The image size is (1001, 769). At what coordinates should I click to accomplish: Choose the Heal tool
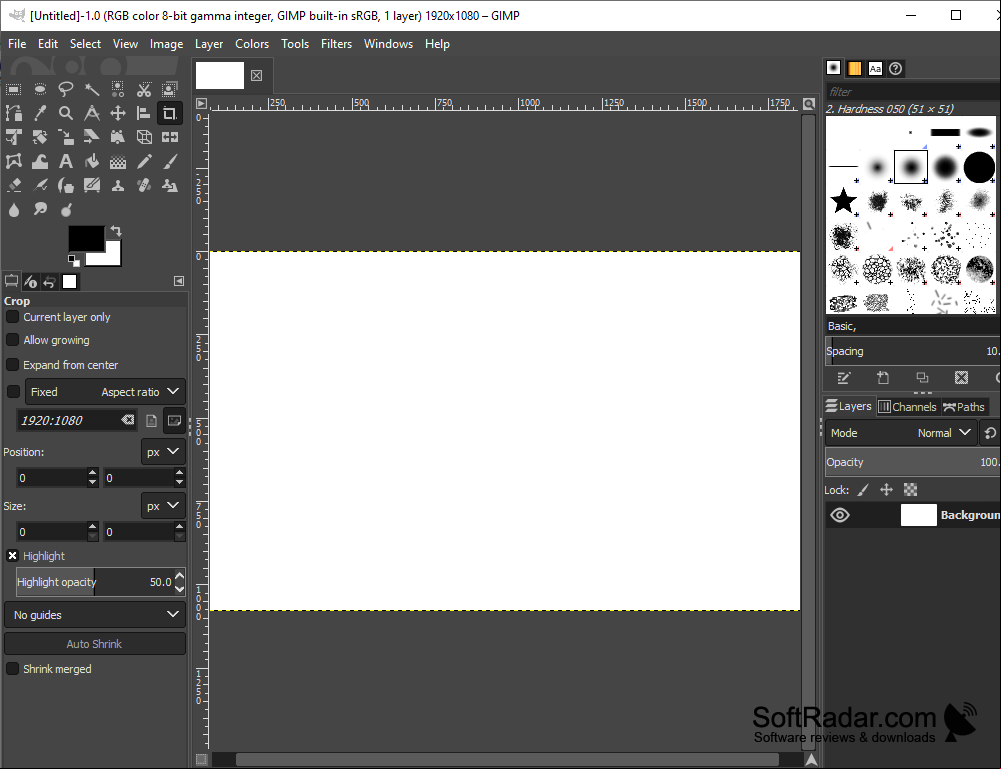(x=144, y=186)
